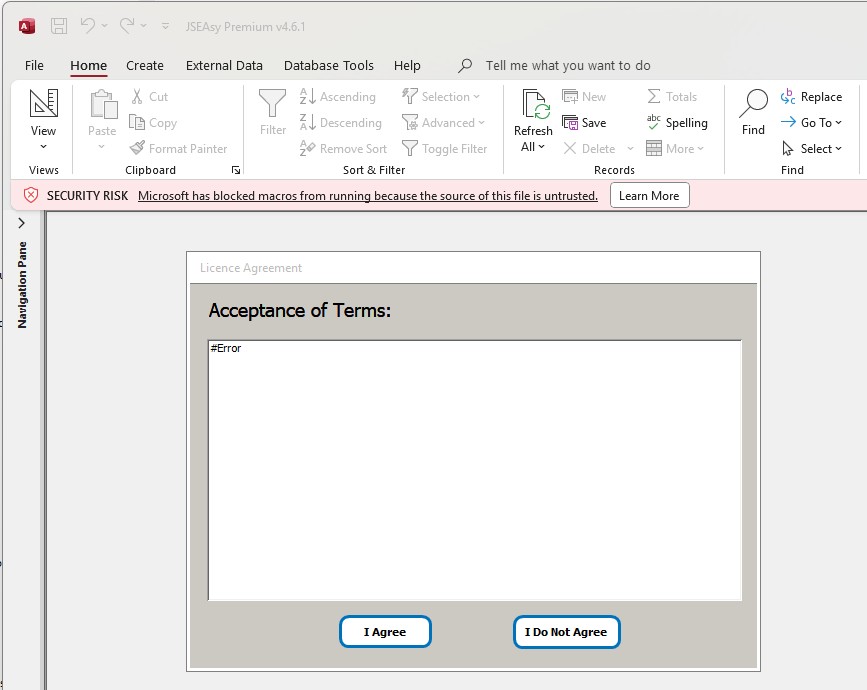
Task: Open the File menu
Action: pyautogui.click(x=34, y=66)
